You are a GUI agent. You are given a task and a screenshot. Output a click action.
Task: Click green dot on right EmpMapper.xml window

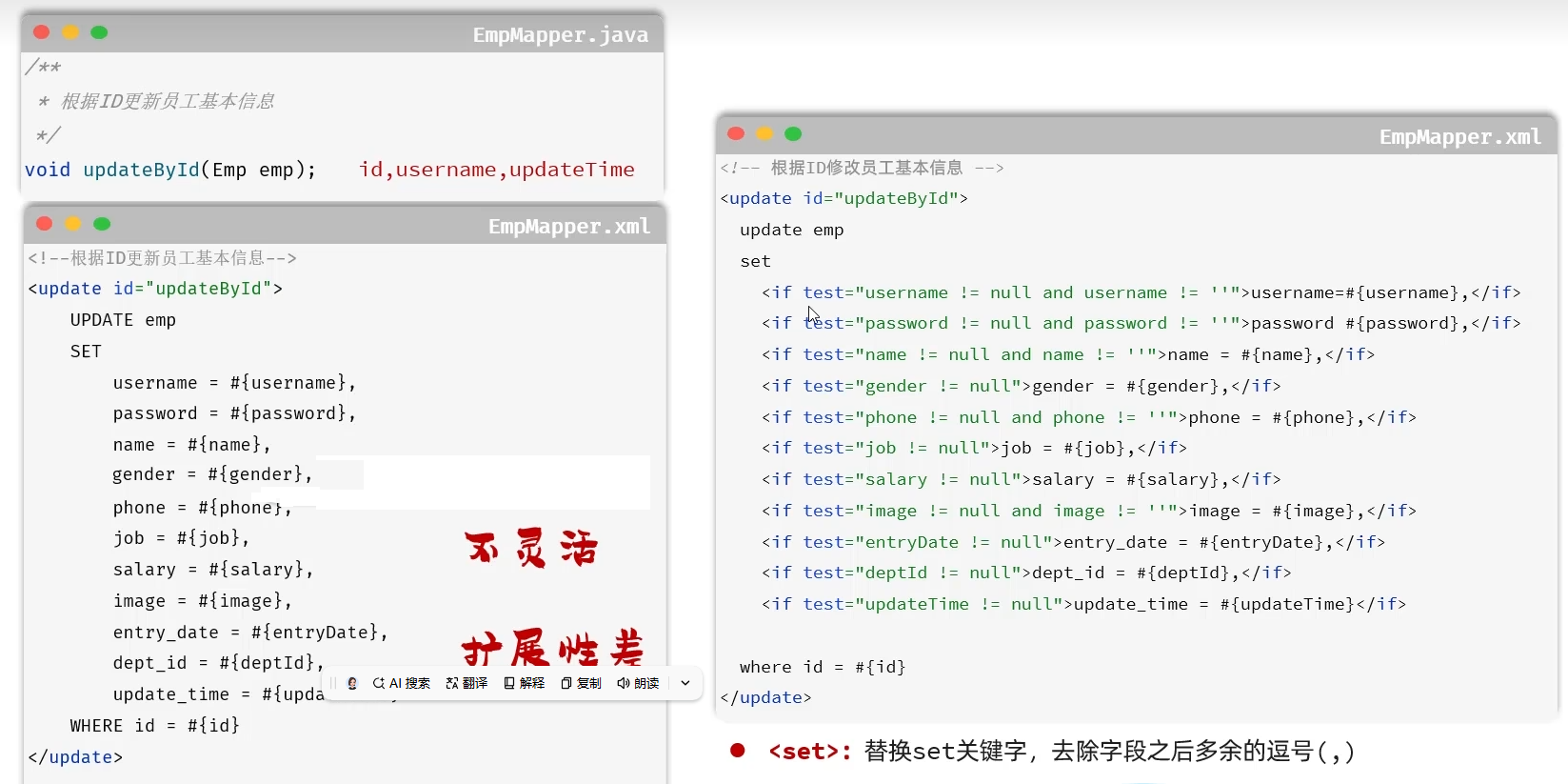coord(793,134)
